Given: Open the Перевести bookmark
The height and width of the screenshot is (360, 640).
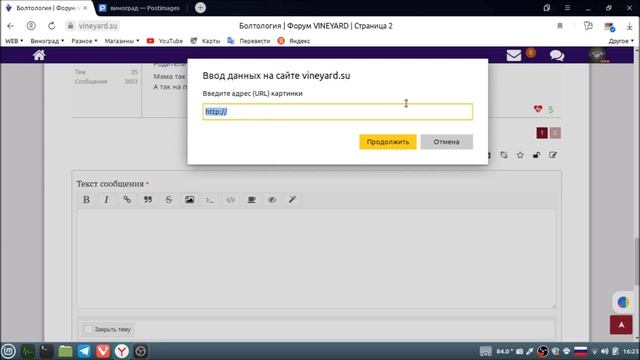Looking at the screenshot, I should click(249, 41).
